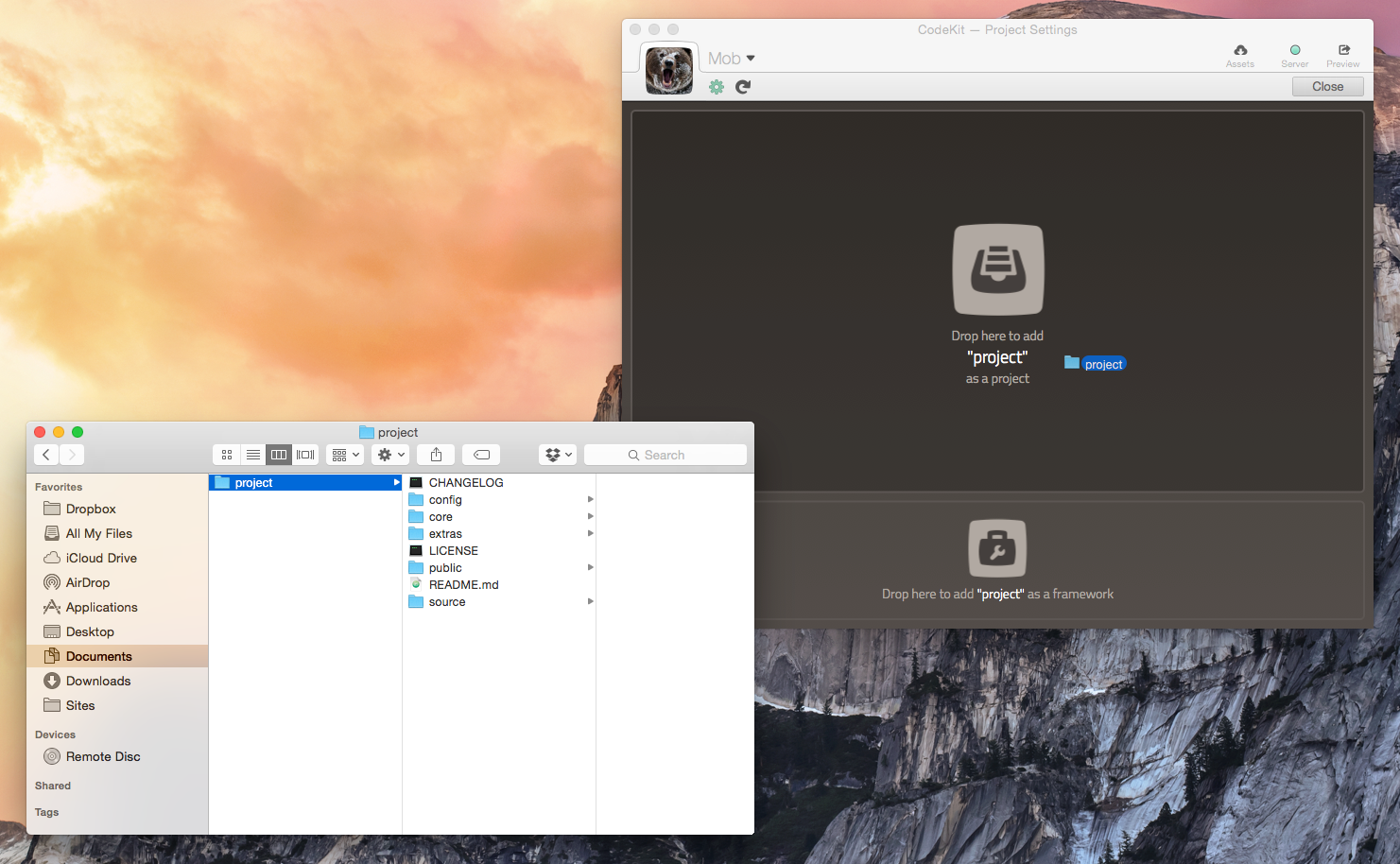Click the Finder Share button
The width and height of the screenshot is (1400, 864).
pyautogui.click(x=436, y=455)
